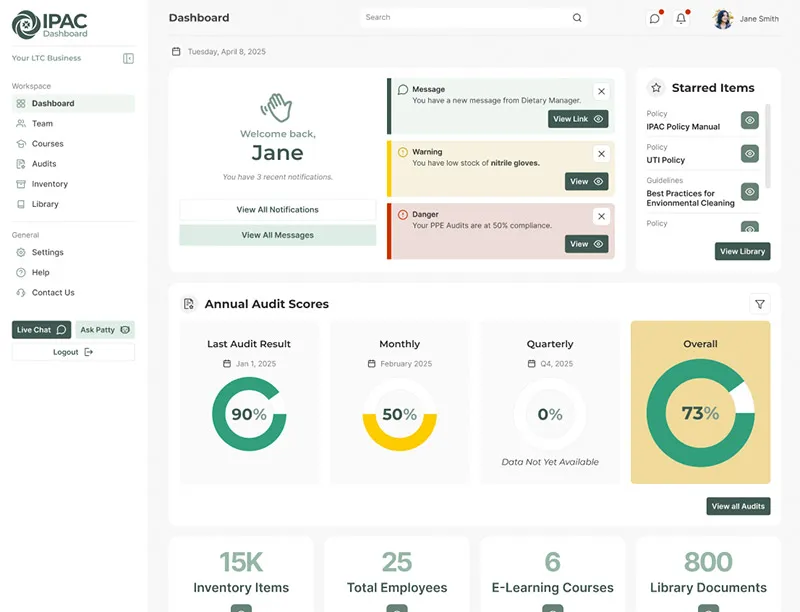Screen dimensions: 800x612
Task: Log out using the Logout button
Action: (73, 352)
